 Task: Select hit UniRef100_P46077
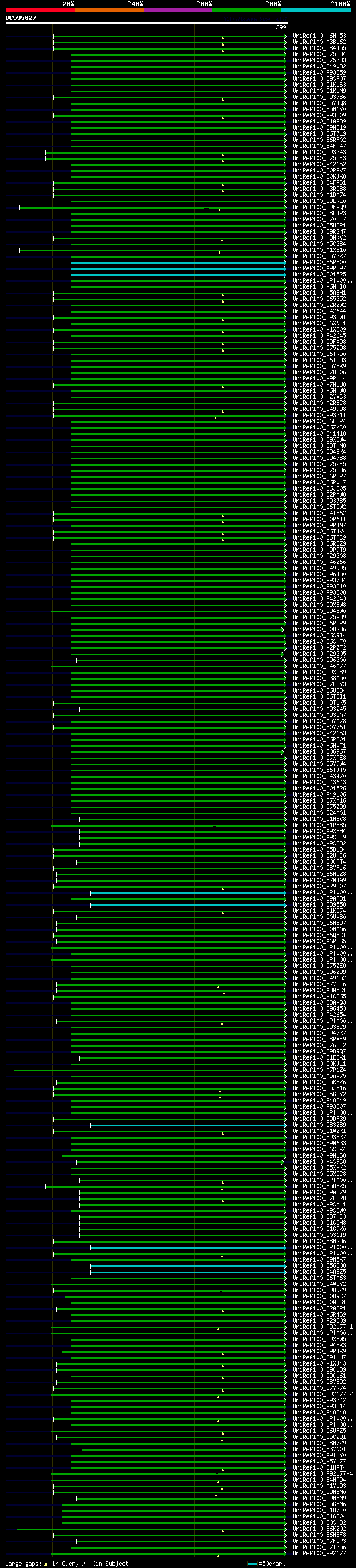pyautogui.click(x=319, y=666)
